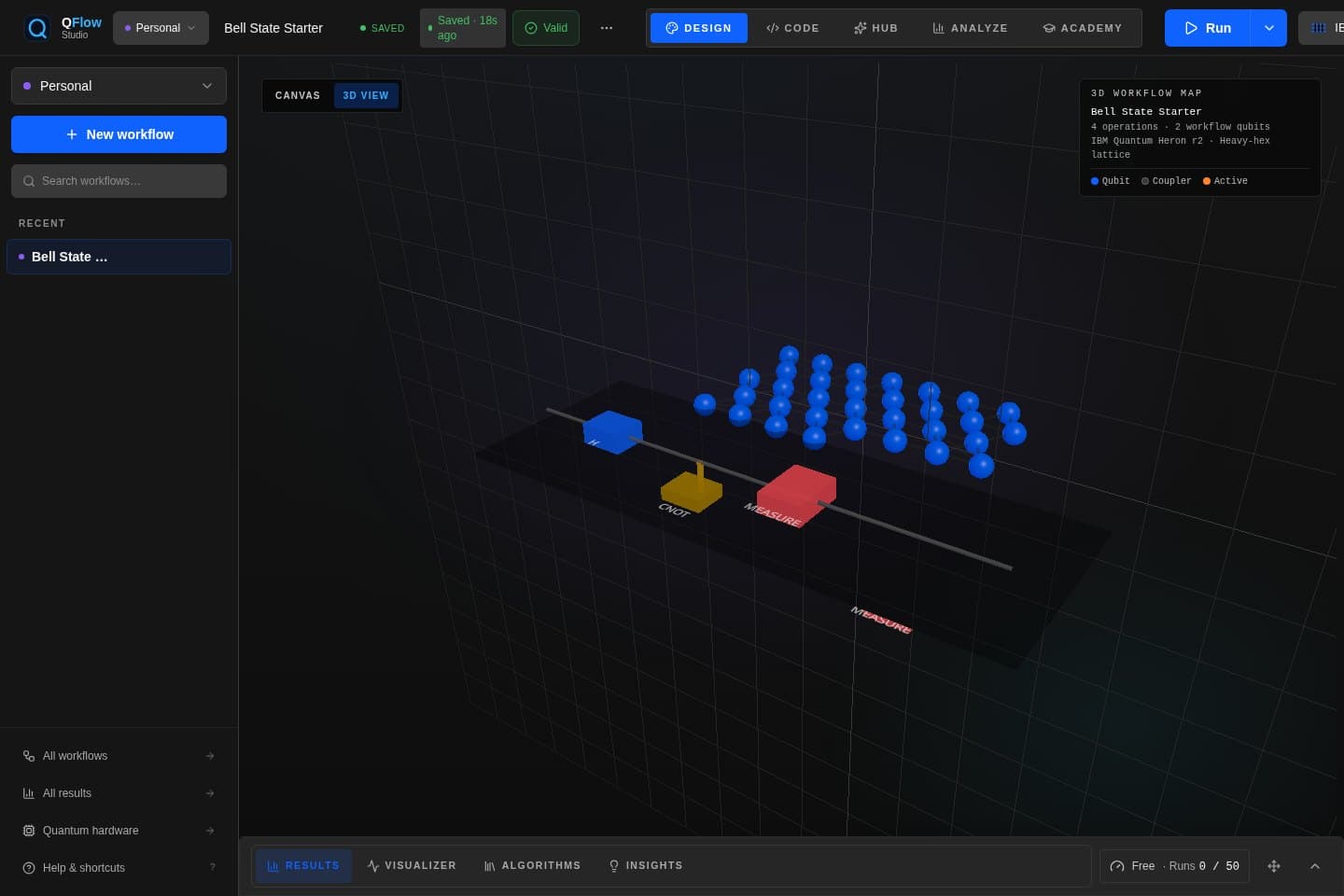Open All workflows link
Image resolution: width=1344 pixels, height=896 pixels.
click(119, 756)
